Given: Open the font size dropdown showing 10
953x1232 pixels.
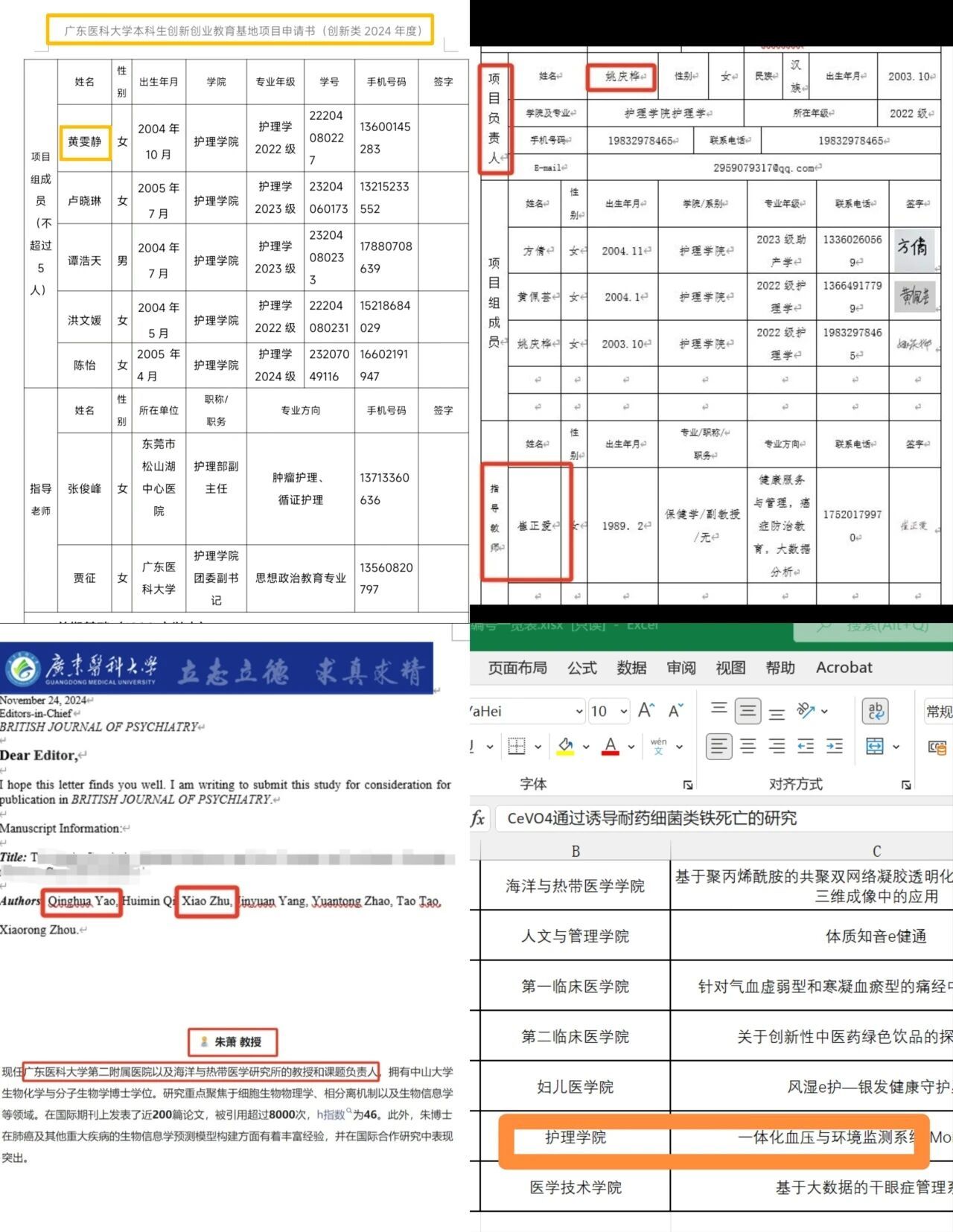Looking at the screenshot, I should point(623,712).
